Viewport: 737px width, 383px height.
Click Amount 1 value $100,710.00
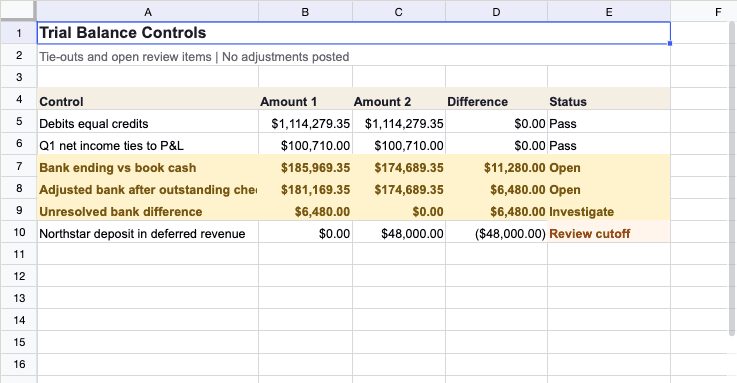pos(305,143)
